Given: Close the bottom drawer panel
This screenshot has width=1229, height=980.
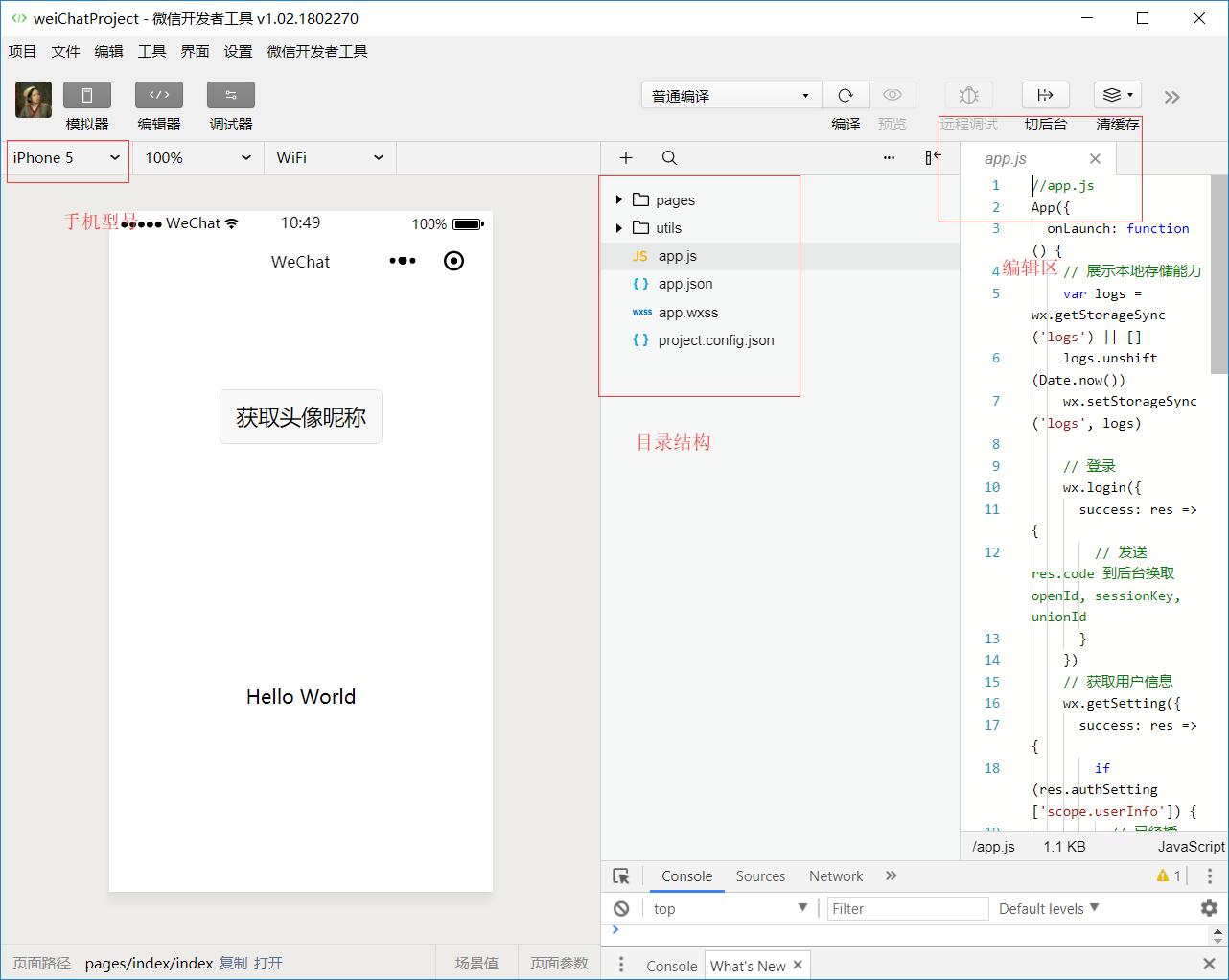Looking at the screenshot, I should [x=1209, y=964].
